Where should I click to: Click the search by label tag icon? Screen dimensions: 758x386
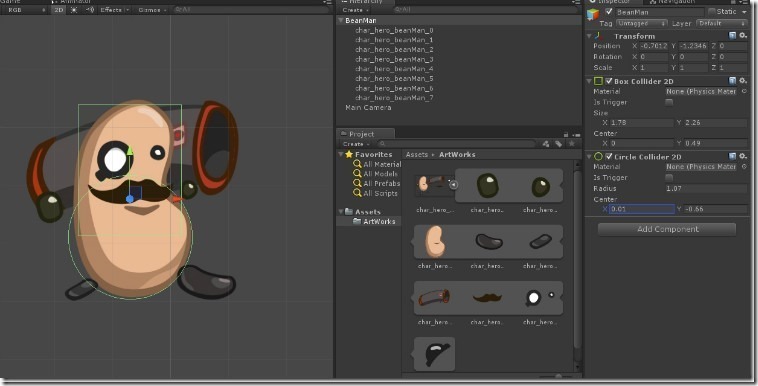point(558,144)
